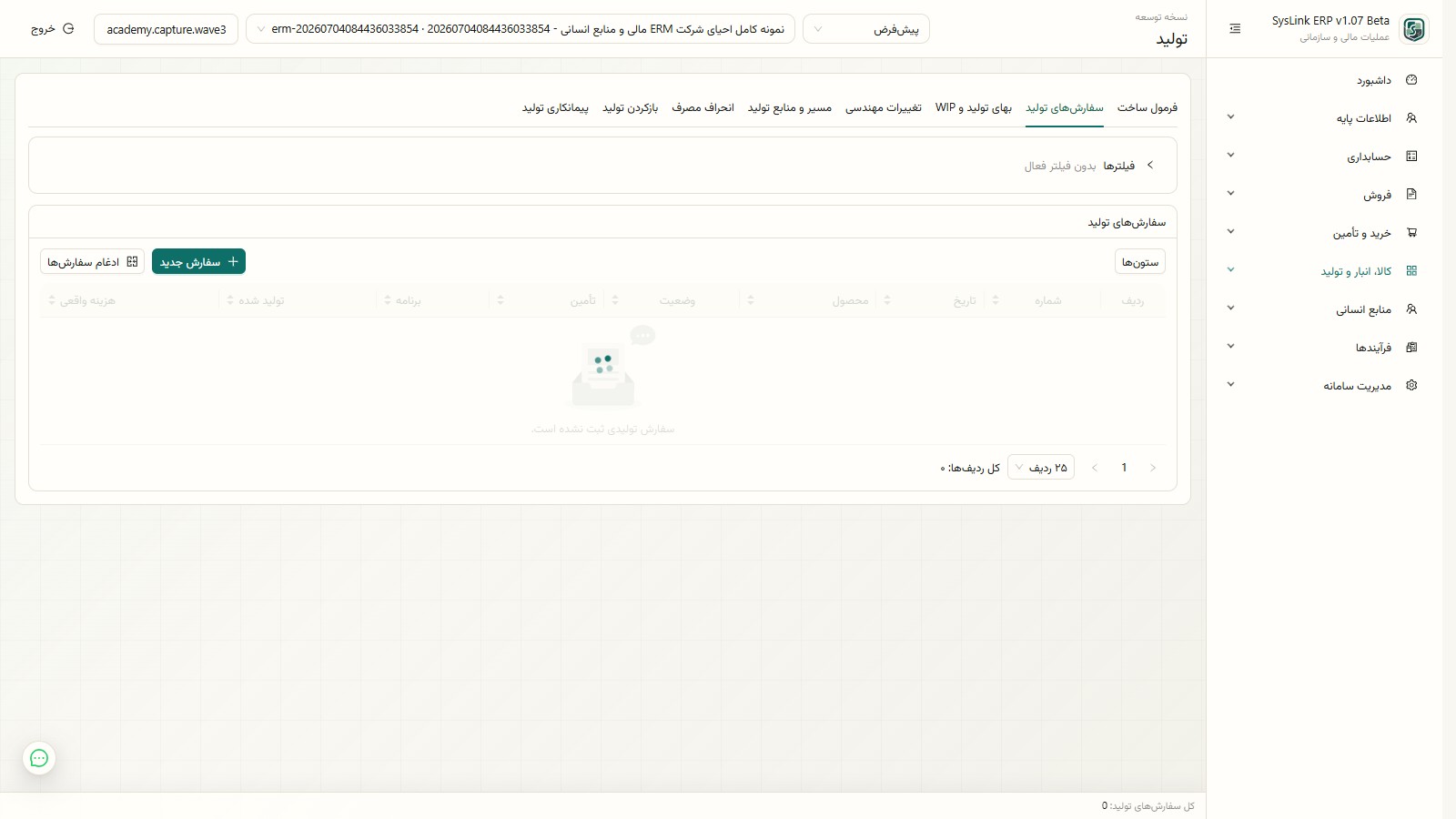Sort by the برنامه column arrows

(388, 300)
